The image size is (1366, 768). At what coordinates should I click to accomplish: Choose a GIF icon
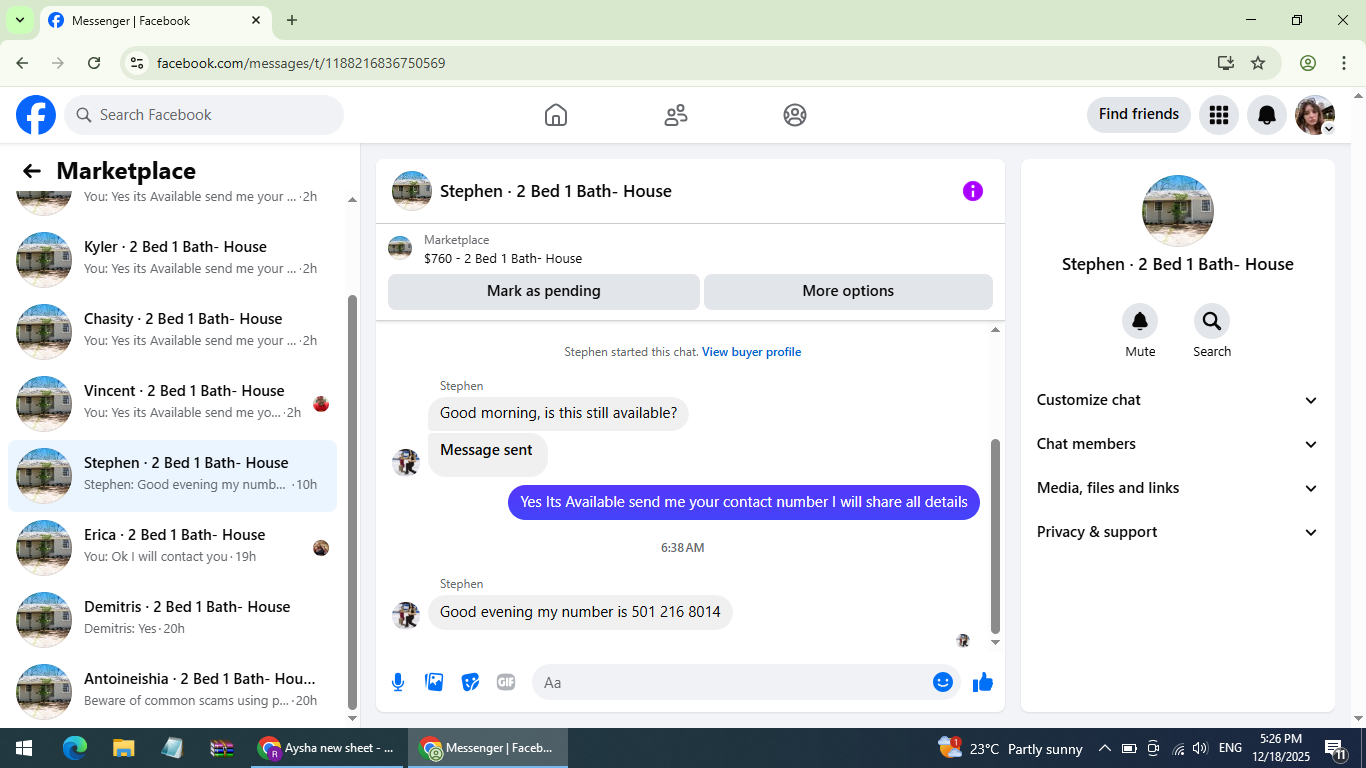[506, 682]
